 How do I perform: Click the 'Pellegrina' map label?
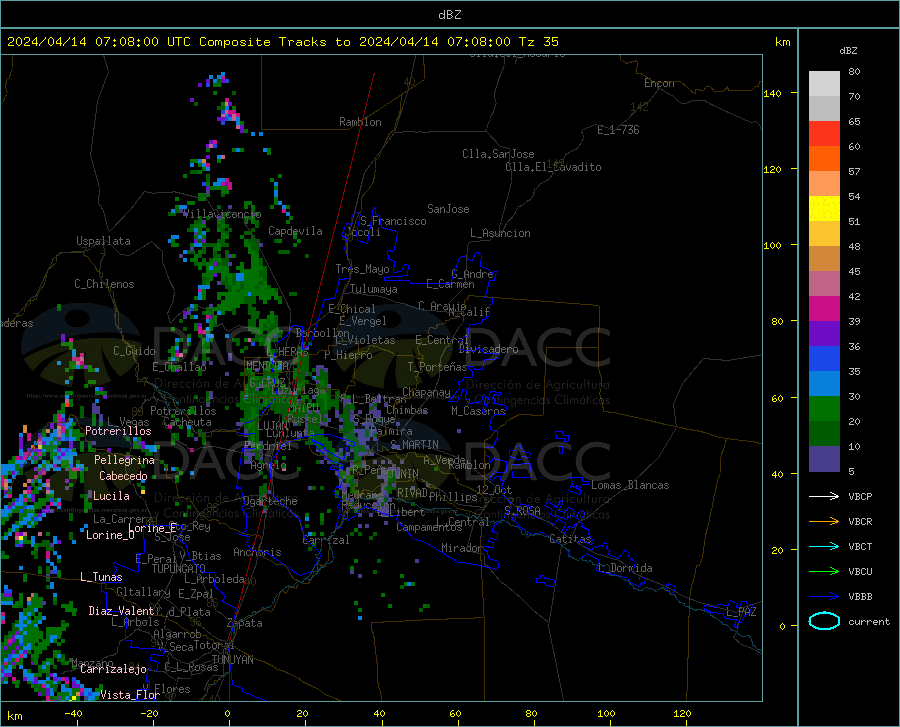pos(125,460)
